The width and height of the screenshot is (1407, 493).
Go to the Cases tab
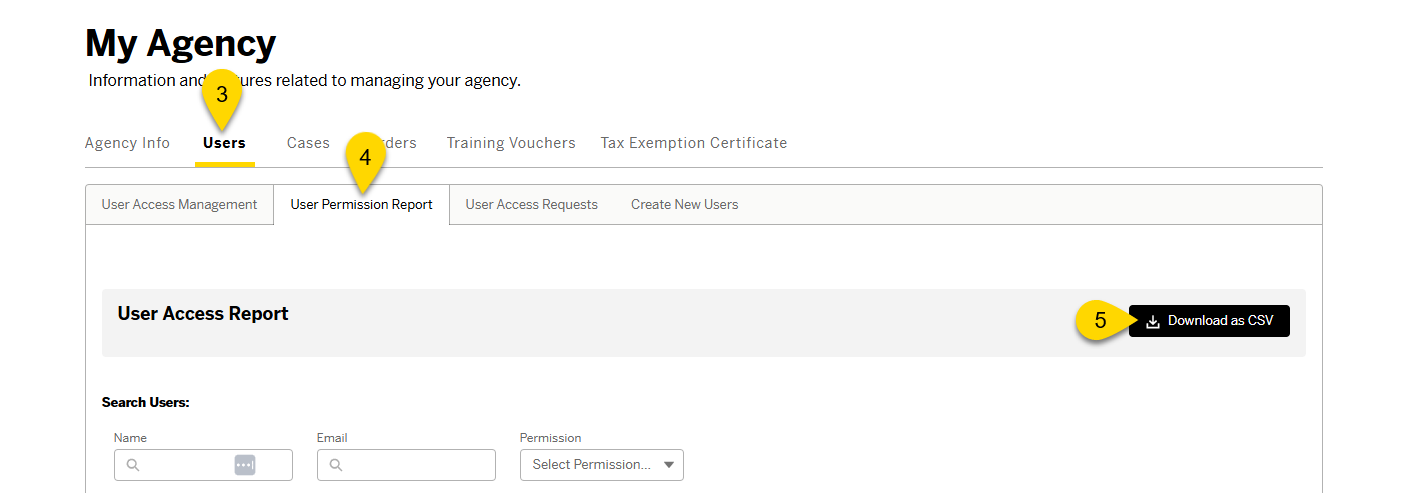tap(308, 143)
